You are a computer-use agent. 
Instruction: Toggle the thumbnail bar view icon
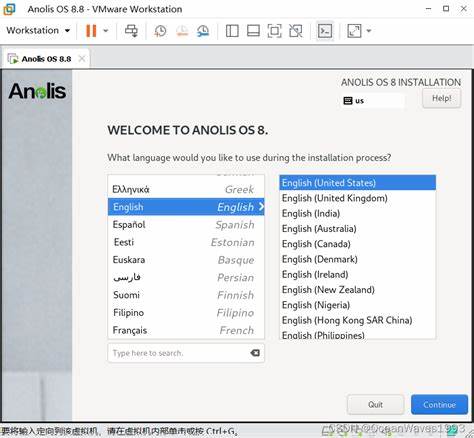[x=253, y=31]
